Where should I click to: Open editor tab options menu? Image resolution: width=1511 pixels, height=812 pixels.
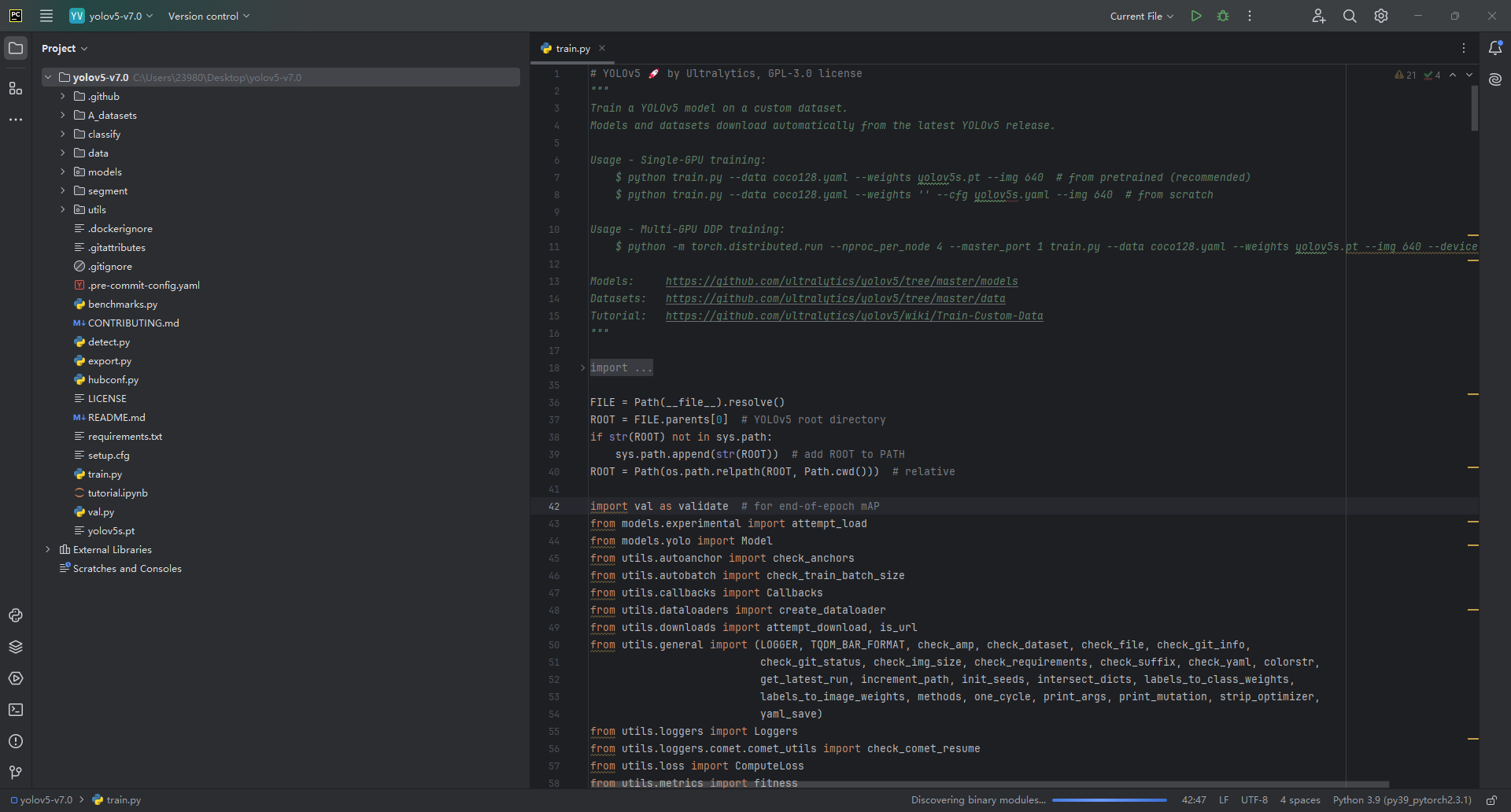click(1464, 48)
